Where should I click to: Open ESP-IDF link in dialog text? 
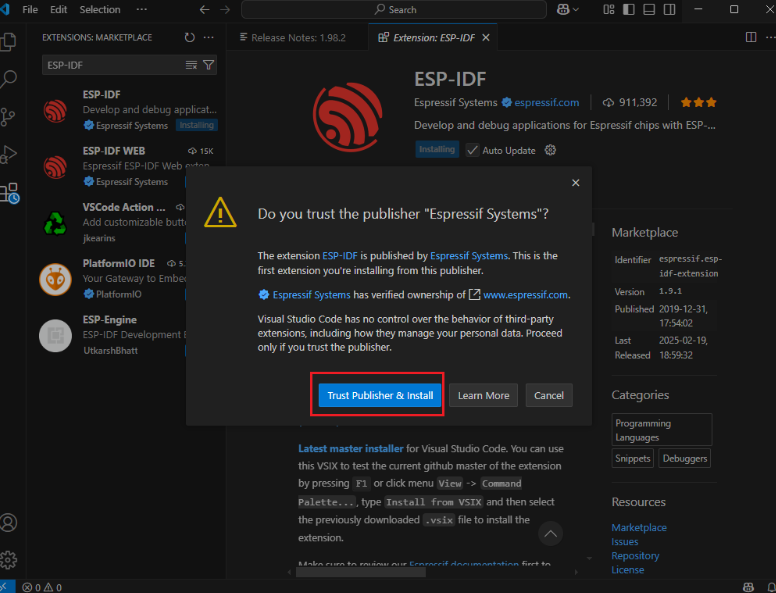pyautogui.click(x=340, y=256)
